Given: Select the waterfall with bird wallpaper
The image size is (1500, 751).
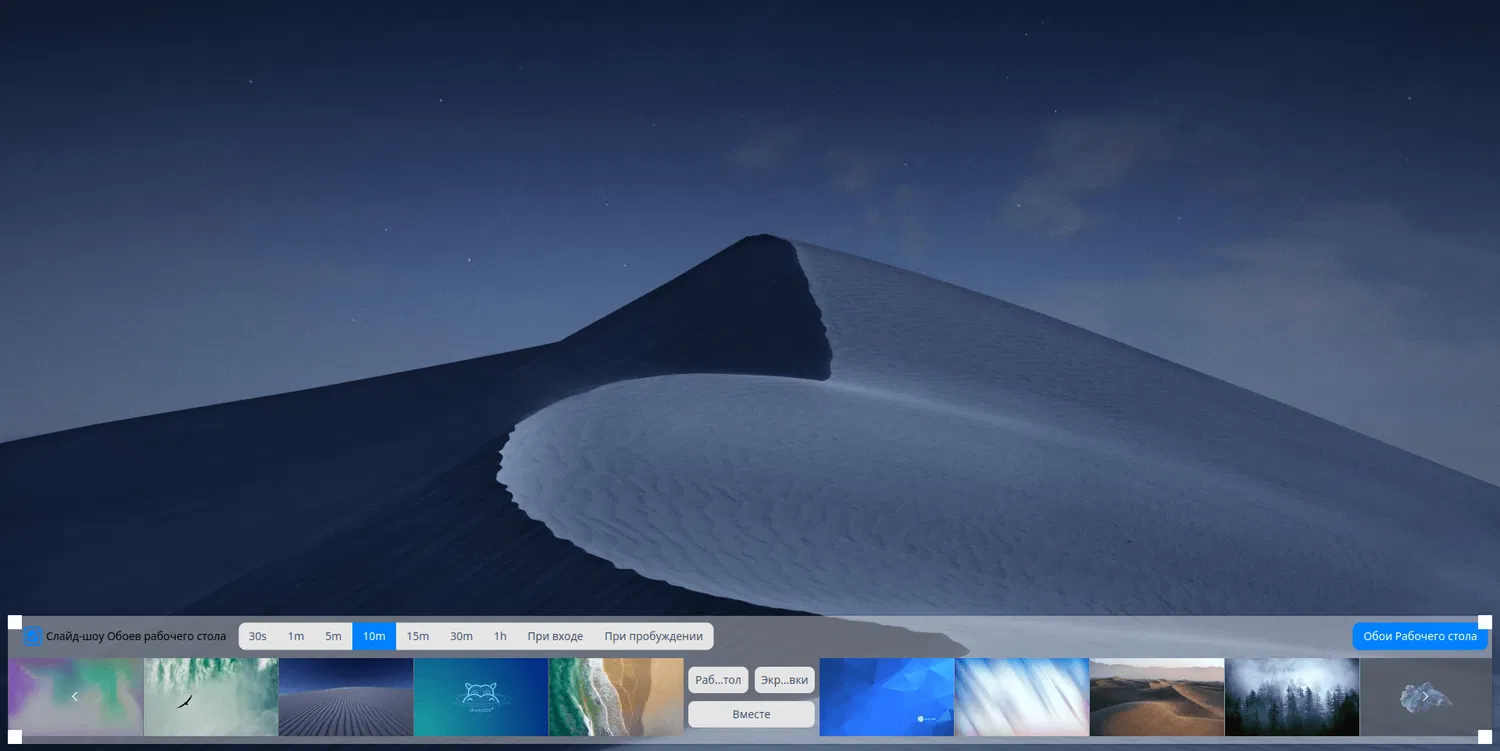Looking at the screenshot, I should coord(211,696).
